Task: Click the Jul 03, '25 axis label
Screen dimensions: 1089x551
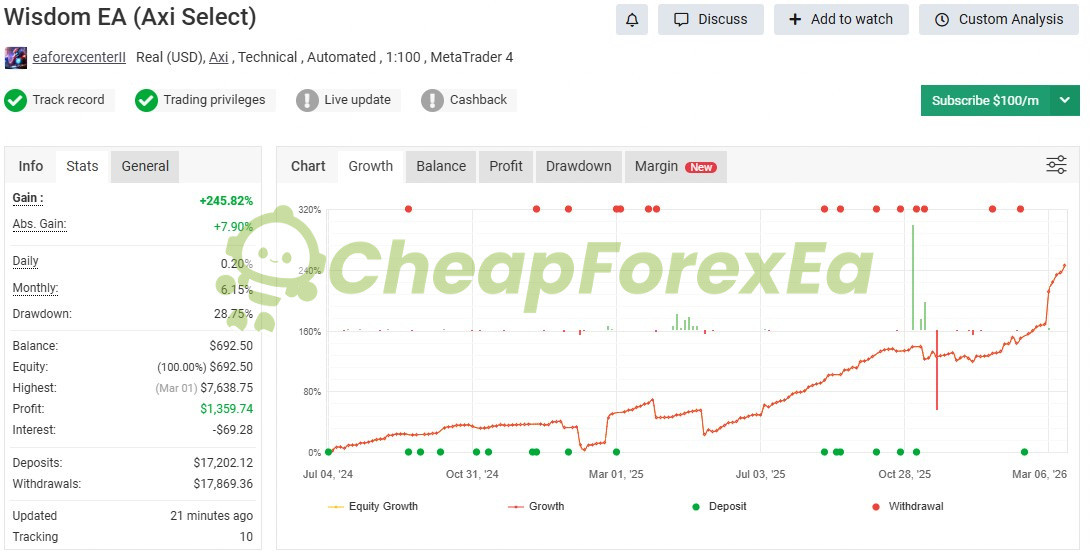Action: 760,474
